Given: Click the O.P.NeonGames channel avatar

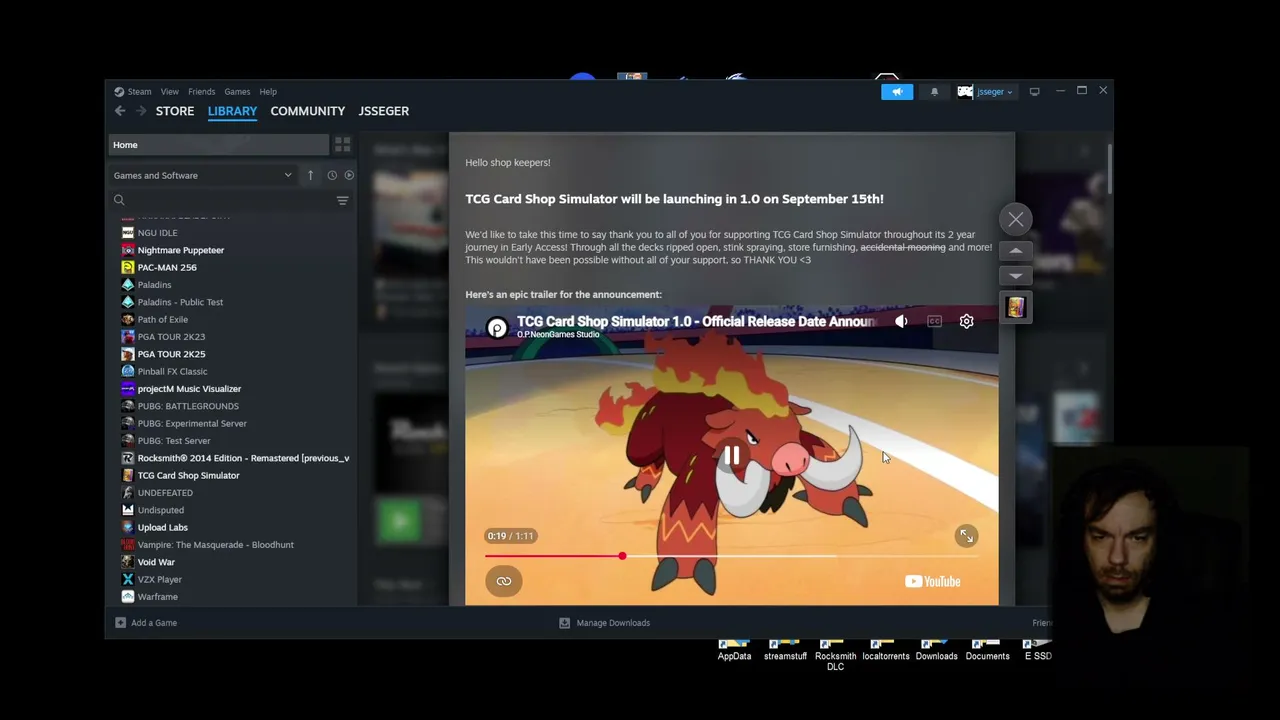Looking at the screenshot, I should click(x=497, y=328).
